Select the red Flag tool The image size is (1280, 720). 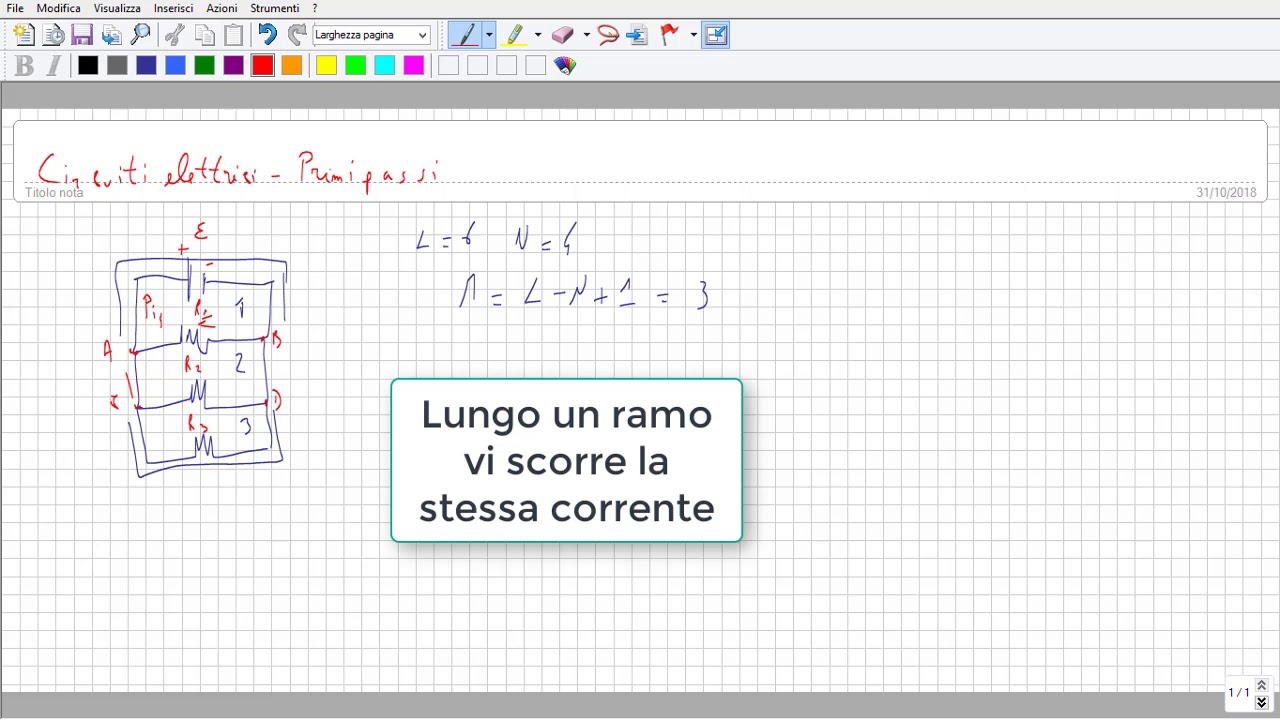670,35
